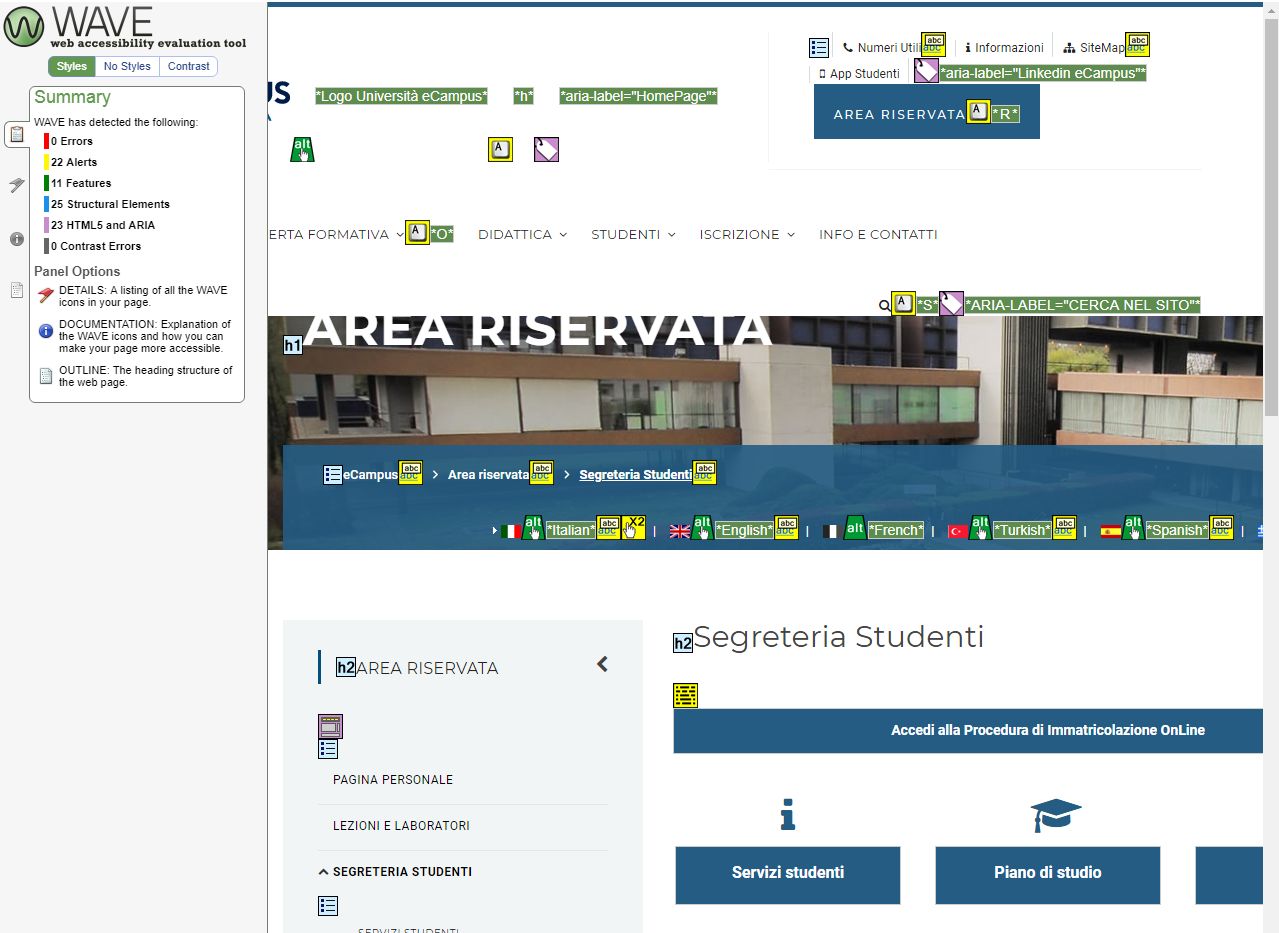Click the '25 Structural Elements' summary row

[x=110, y=204]
